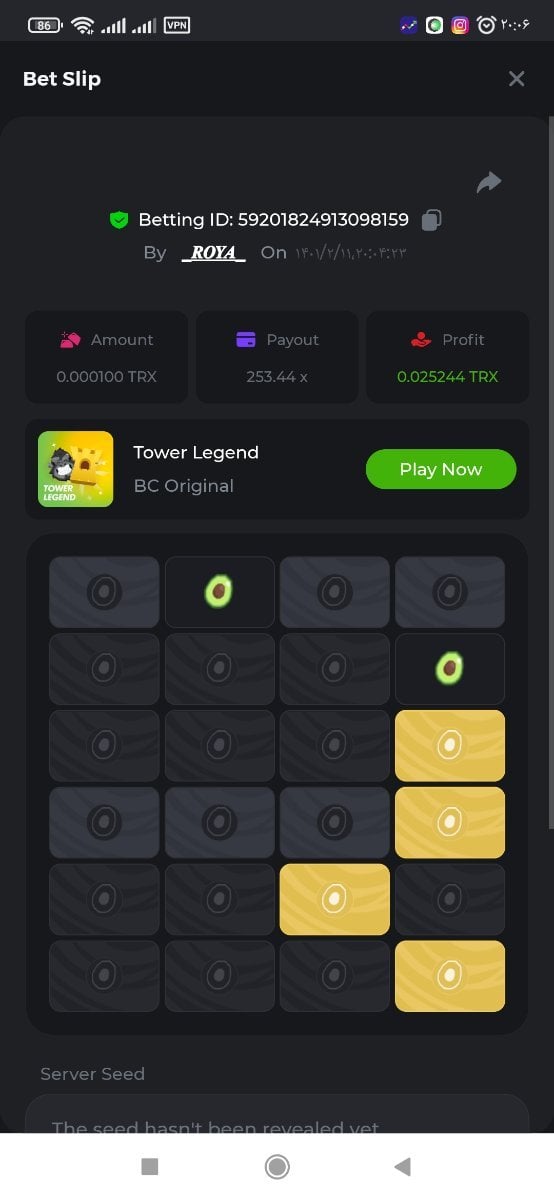Viewport: 554px width, 1200px height.
Task: Tap the golden egg tile in bottom row
Action: coord(450,976)
